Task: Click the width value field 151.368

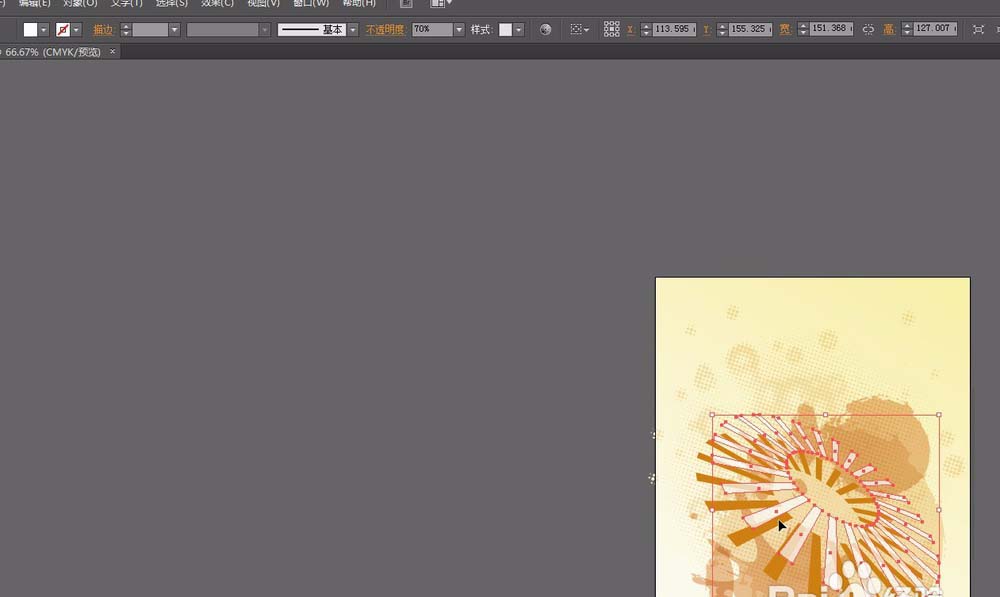Action: 832,29
